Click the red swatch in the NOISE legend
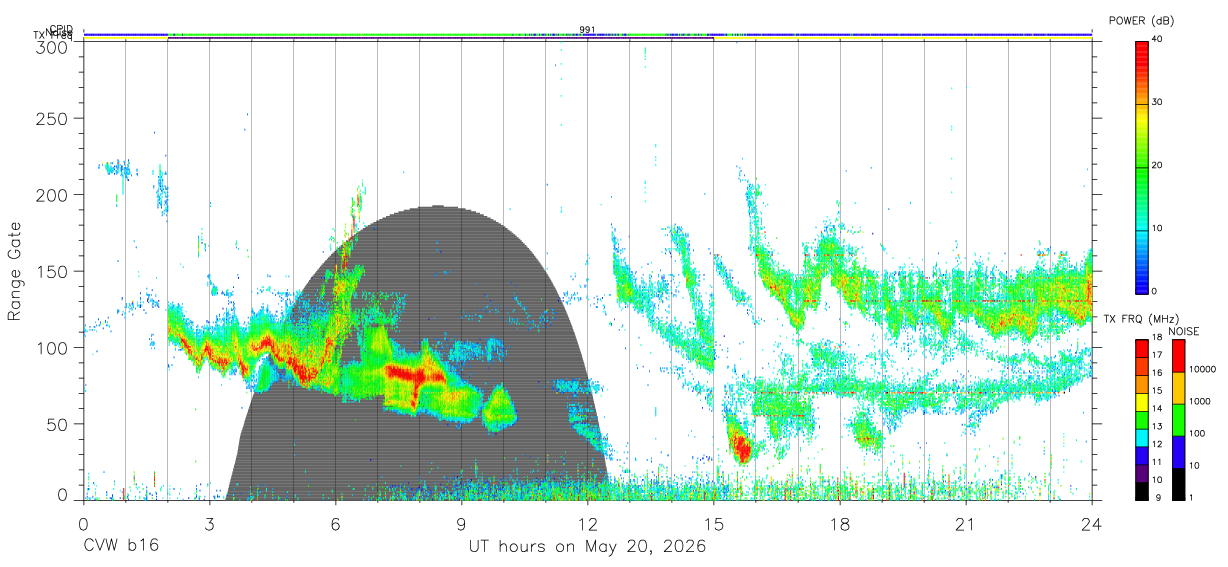 1177,355
